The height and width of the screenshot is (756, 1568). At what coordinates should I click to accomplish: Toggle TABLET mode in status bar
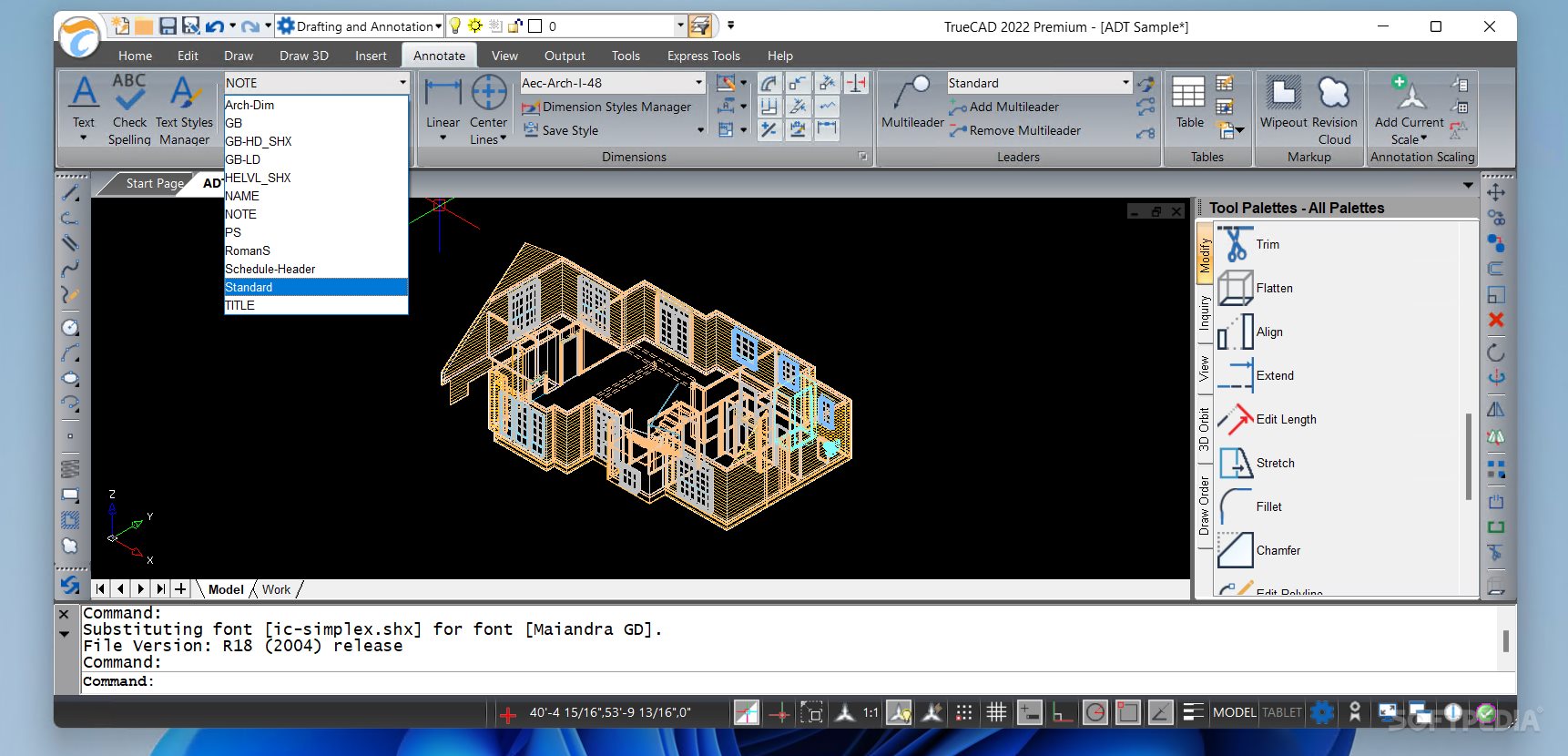click(1282, 712)
